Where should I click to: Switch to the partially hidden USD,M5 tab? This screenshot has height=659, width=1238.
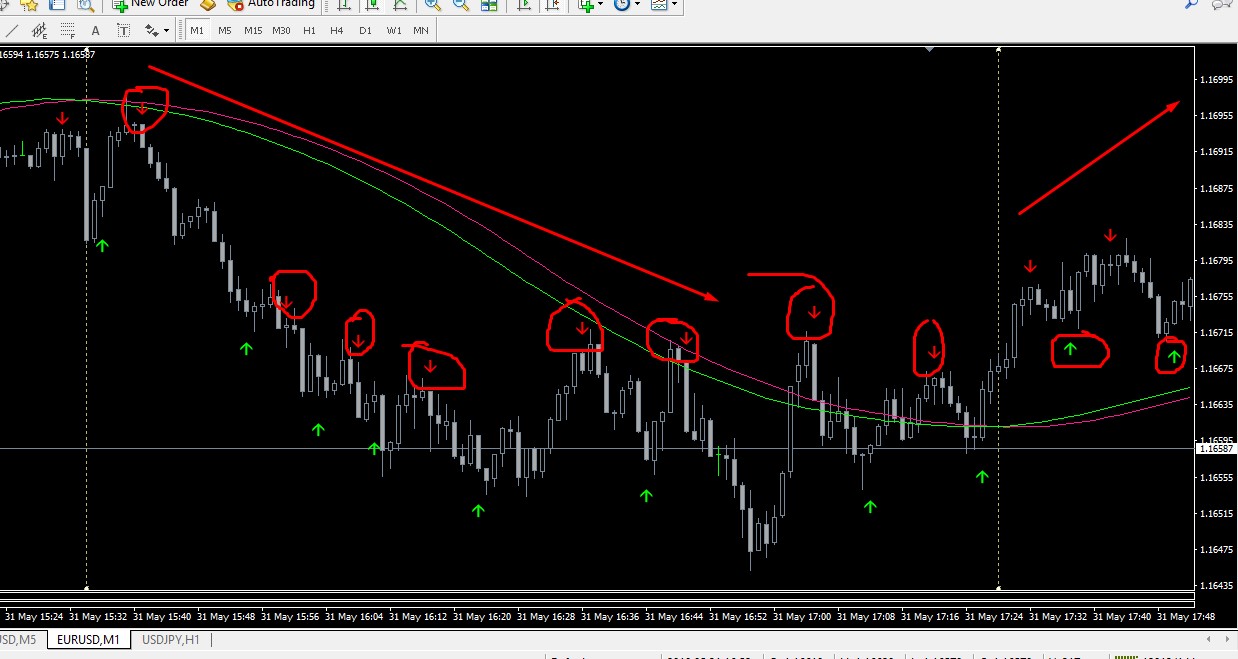pos(19,639)
